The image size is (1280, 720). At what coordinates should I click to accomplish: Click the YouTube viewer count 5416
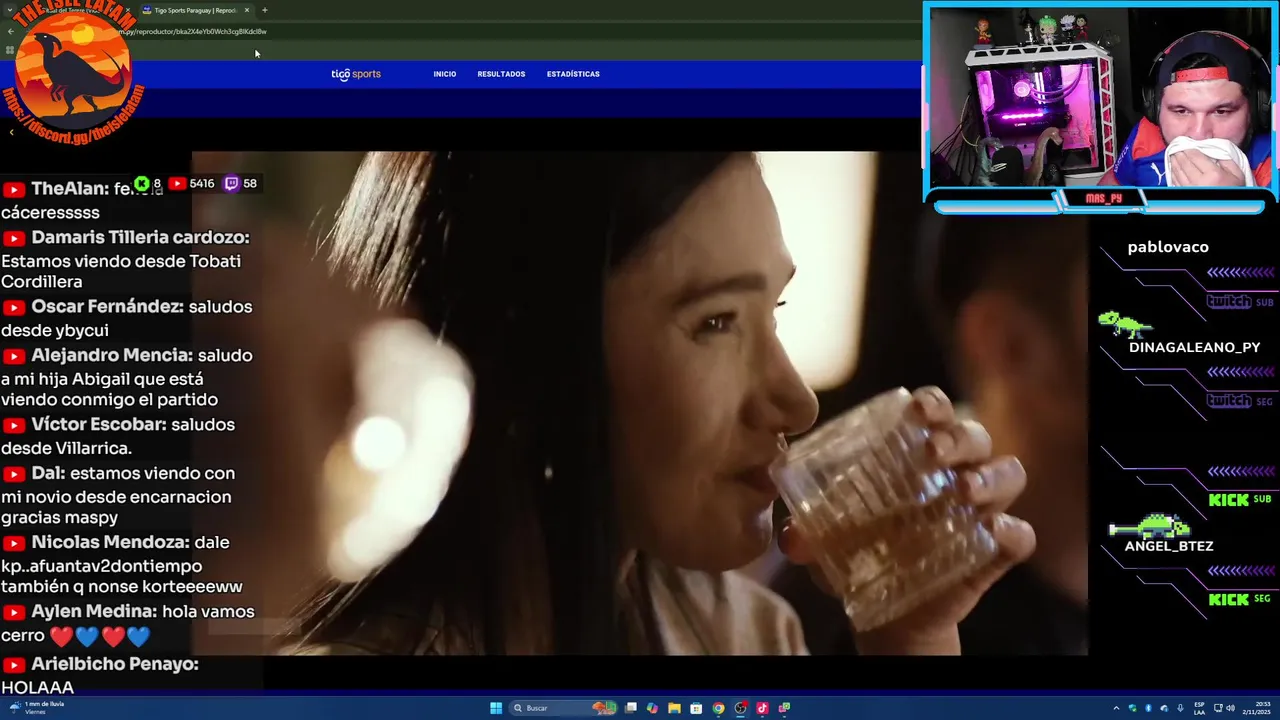(x=191, y=184)
